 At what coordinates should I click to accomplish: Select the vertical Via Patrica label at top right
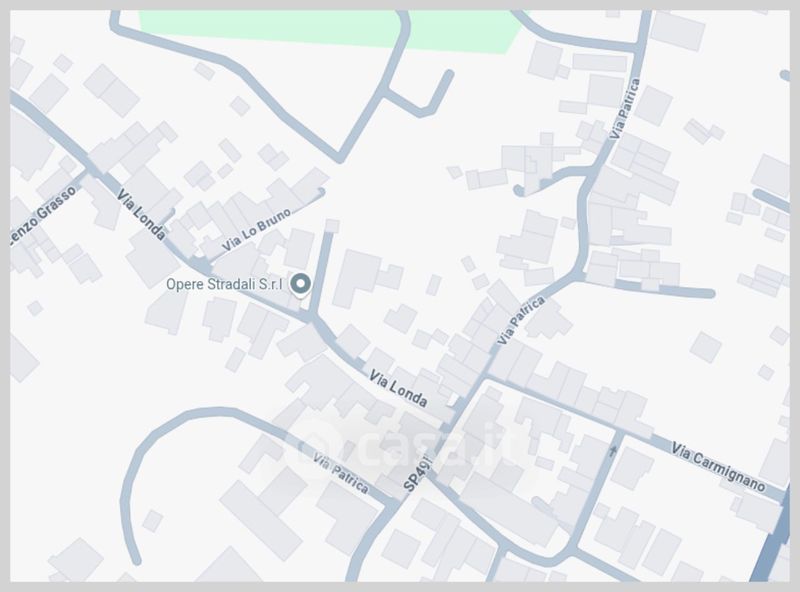coord(624,108)
